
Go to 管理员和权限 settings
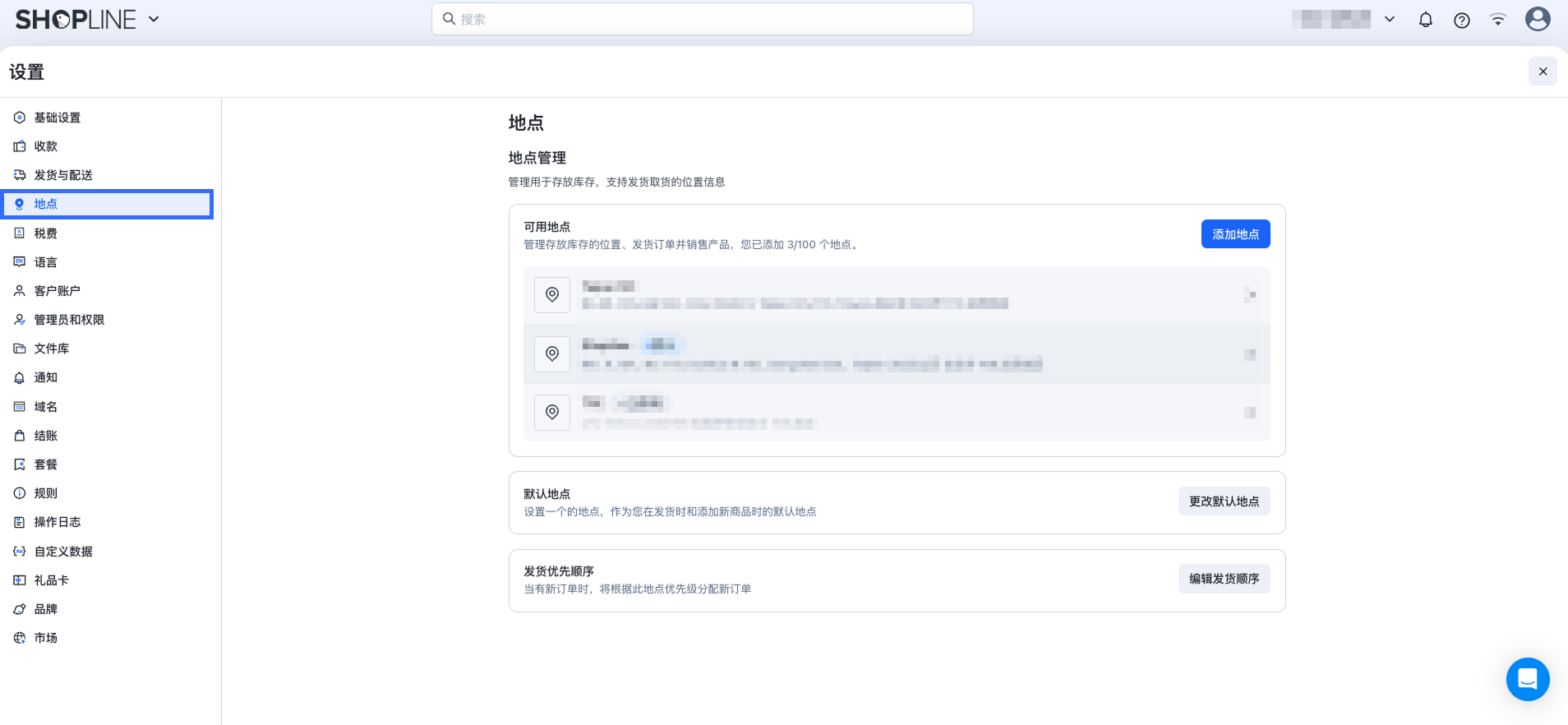click(x=108, y=320)
